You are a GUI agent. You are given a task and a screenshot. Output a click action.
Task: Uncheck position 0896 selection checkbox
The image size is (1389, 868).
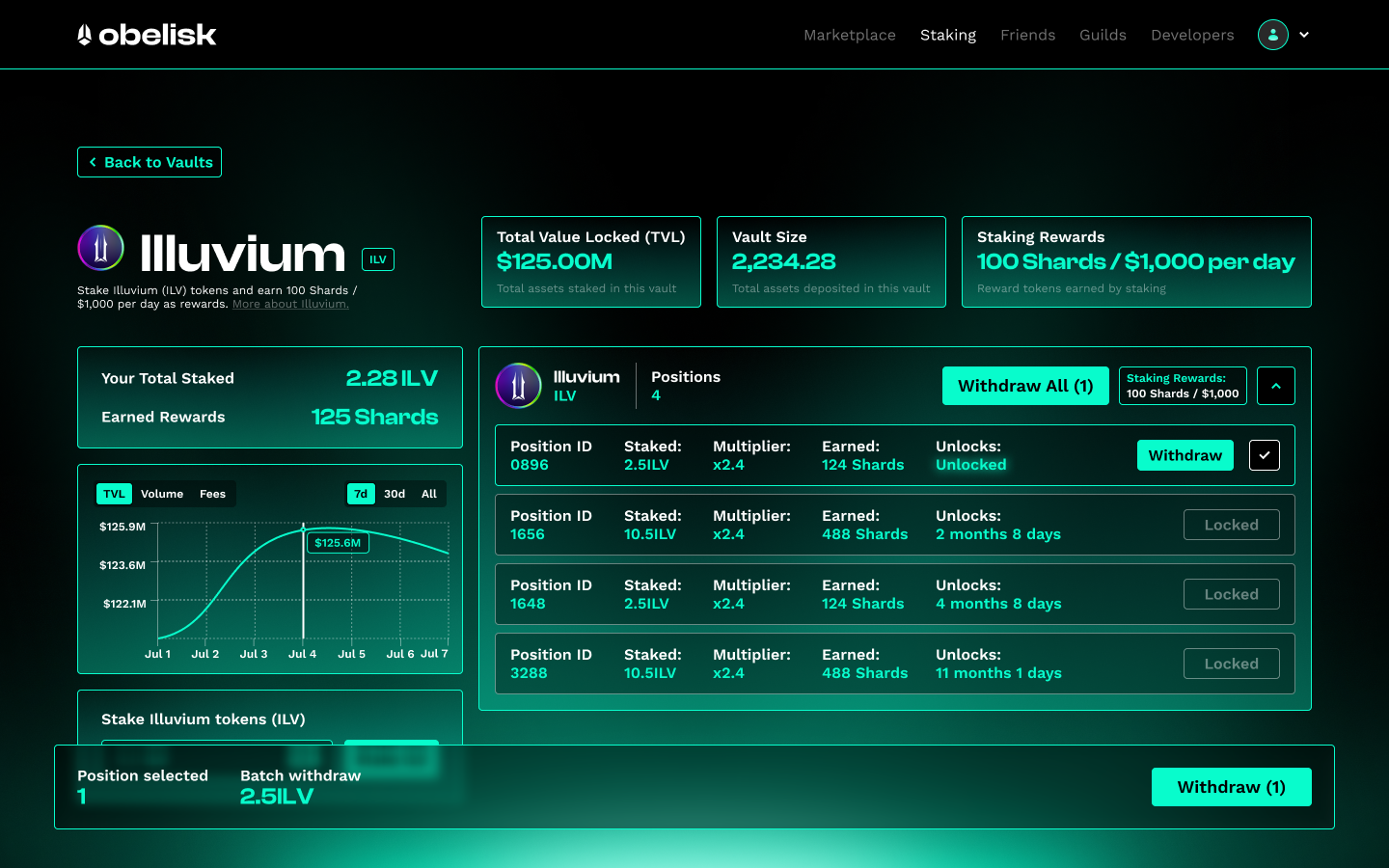1264,454
